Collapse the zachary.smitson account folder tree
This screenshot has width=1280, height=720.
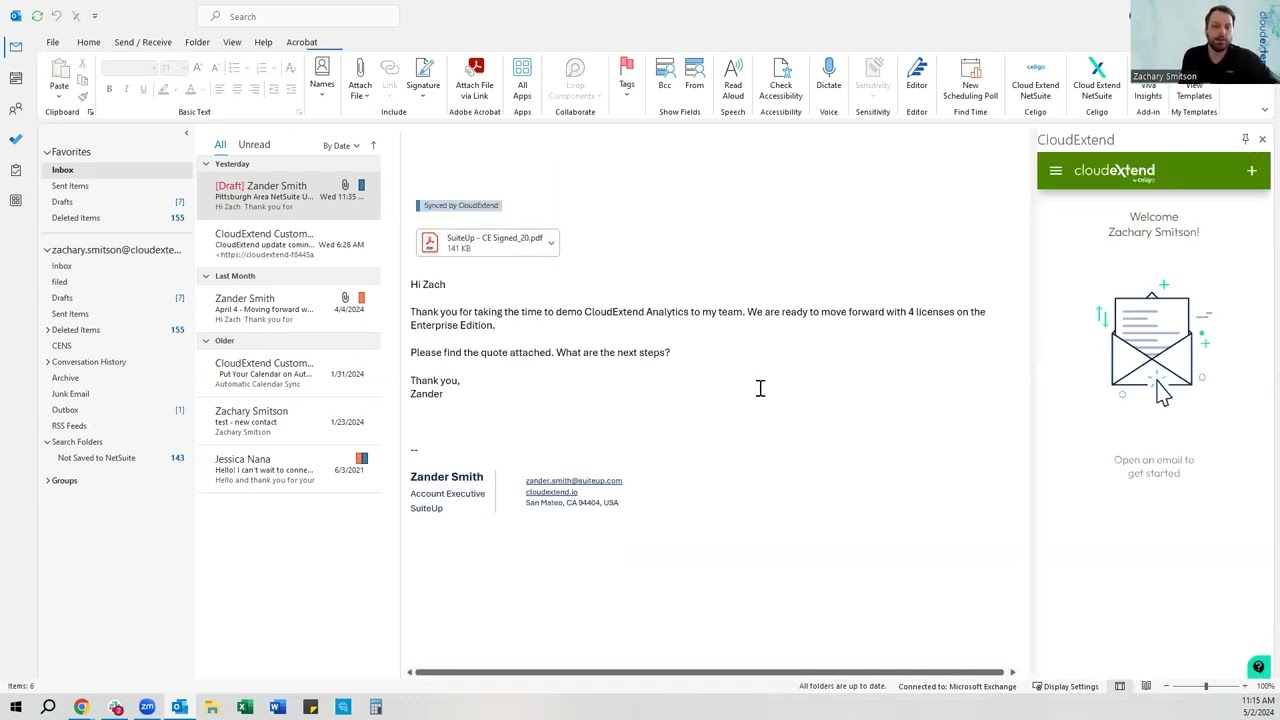coord(46,250)
